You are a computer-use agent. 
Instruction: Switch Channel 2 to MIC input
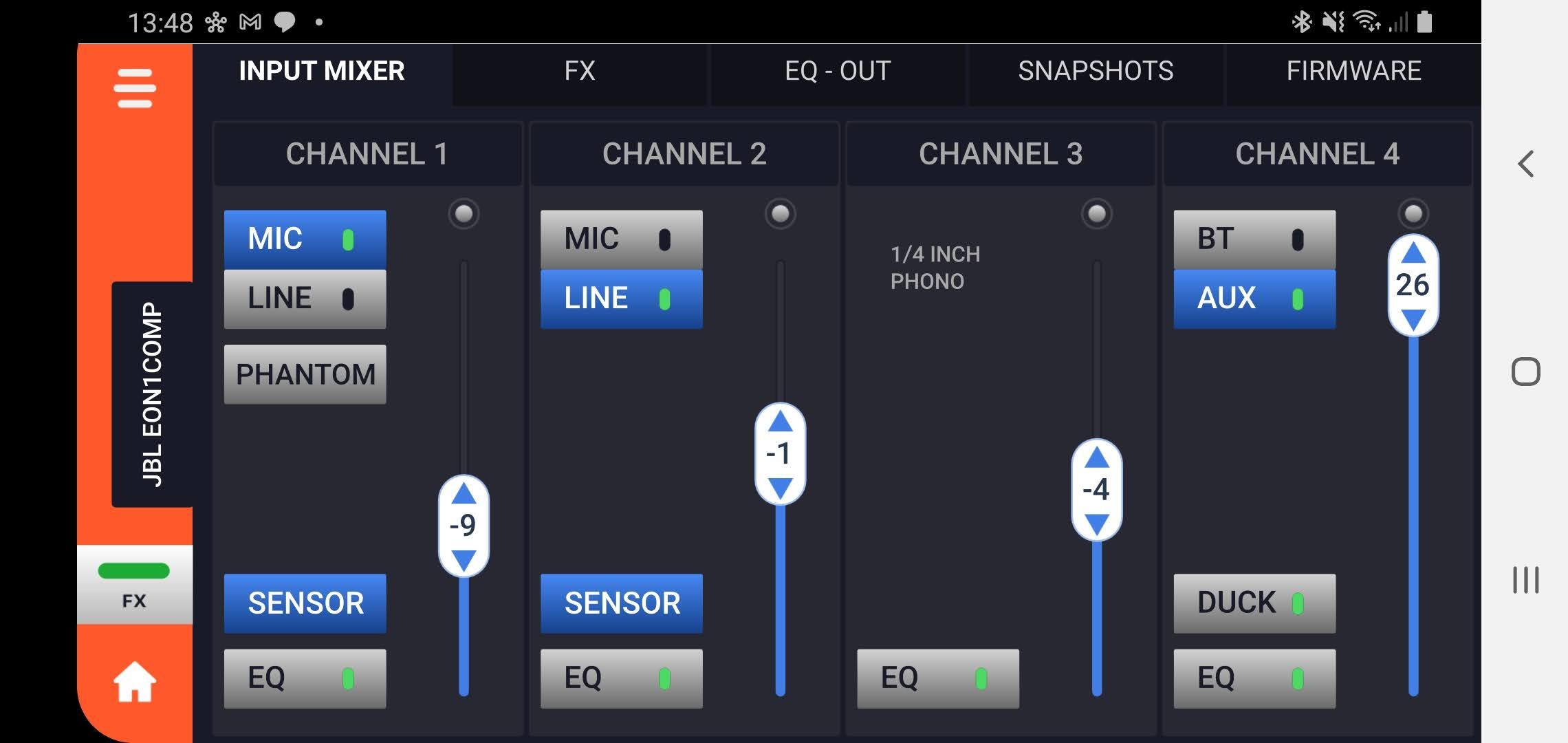coord(621,239)
